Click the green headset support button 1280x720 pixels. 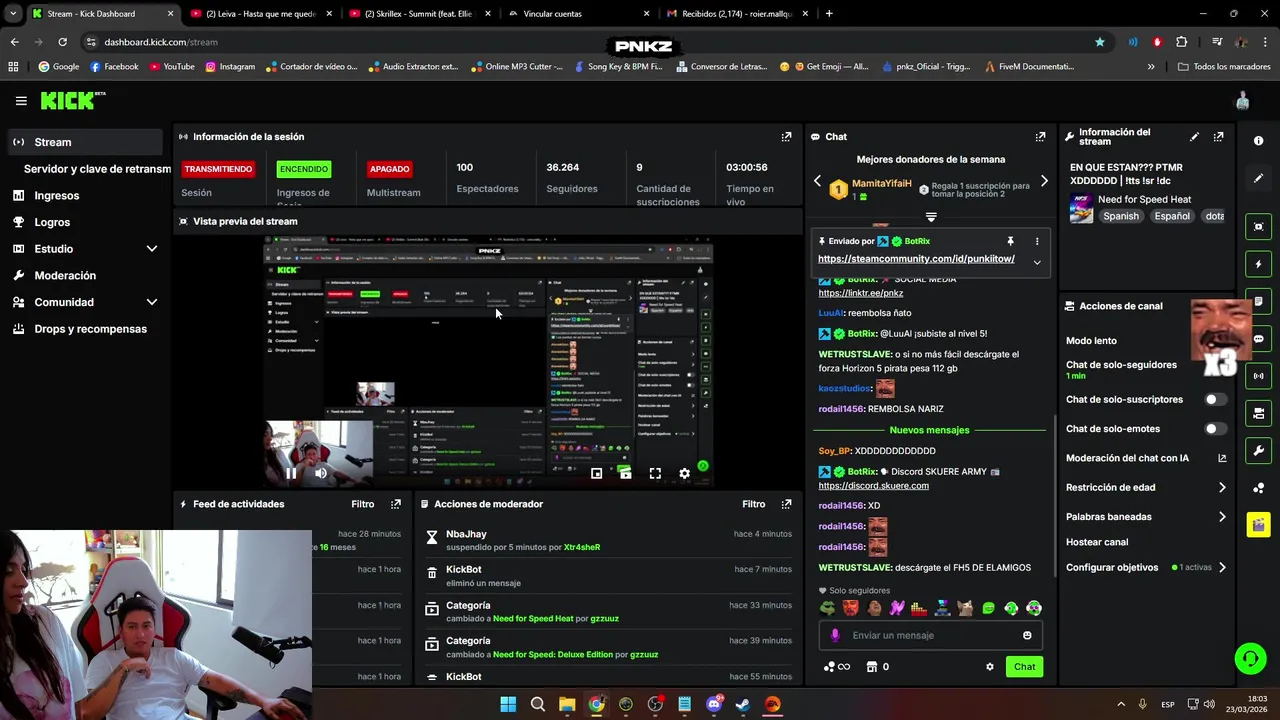tap(1250, 658)
